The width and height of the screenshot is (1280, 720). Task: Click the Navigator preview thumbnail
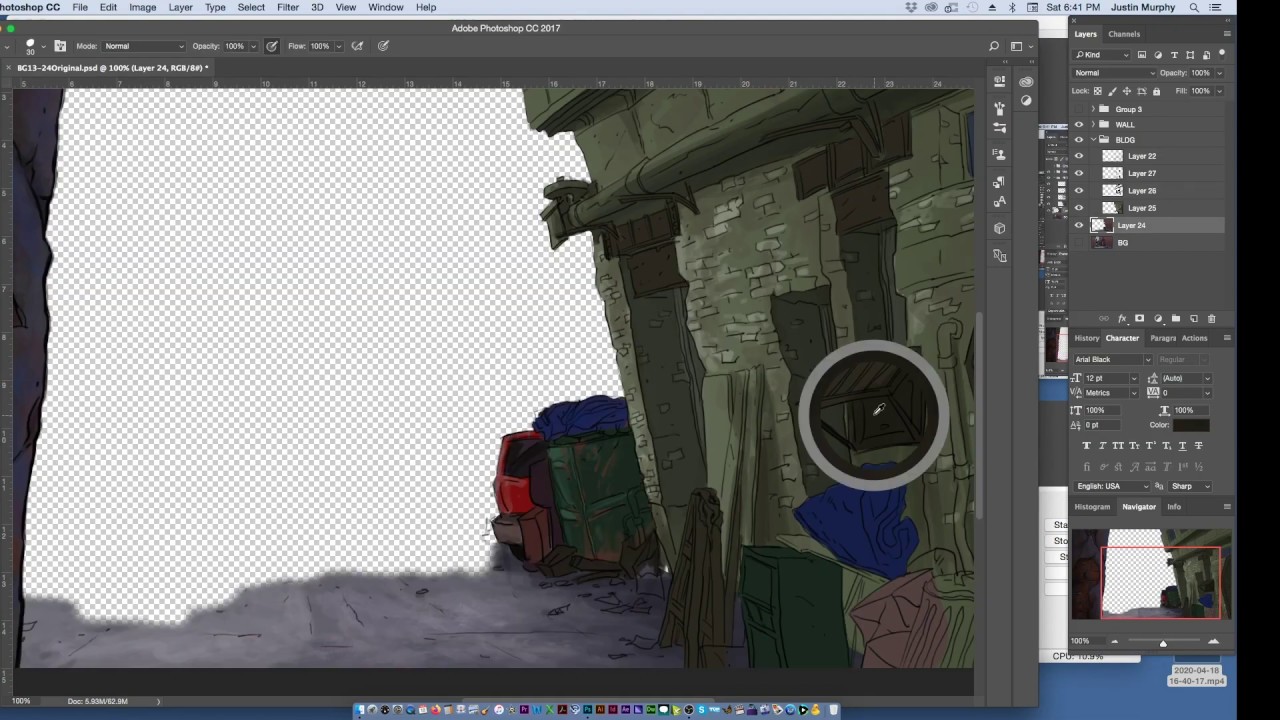(x=1151, y=575)
